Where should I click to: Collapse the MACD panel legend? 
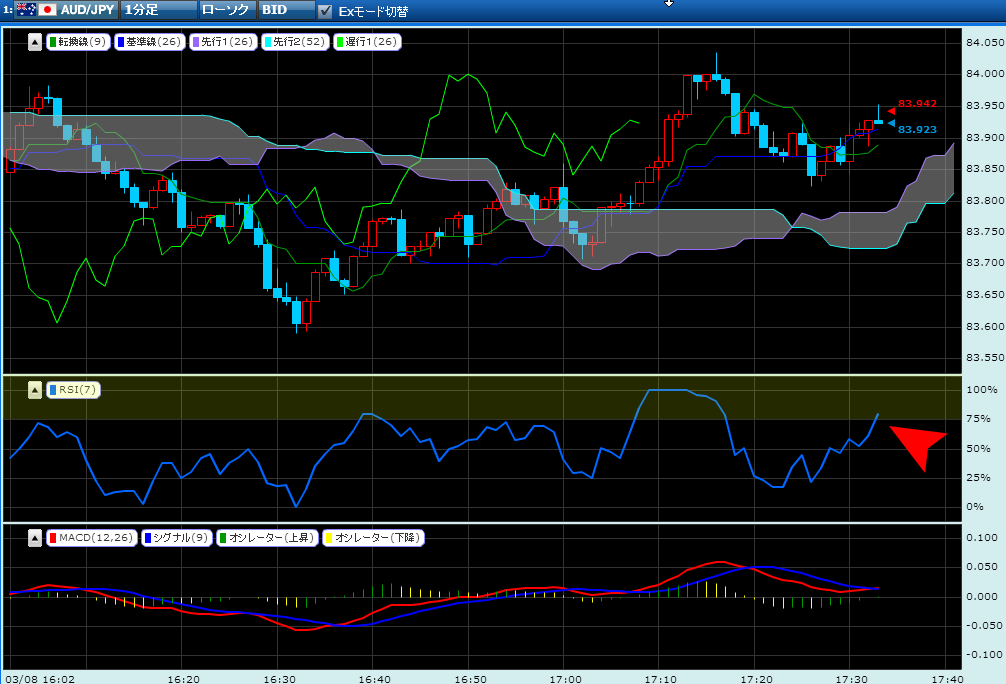click(35, 538)
